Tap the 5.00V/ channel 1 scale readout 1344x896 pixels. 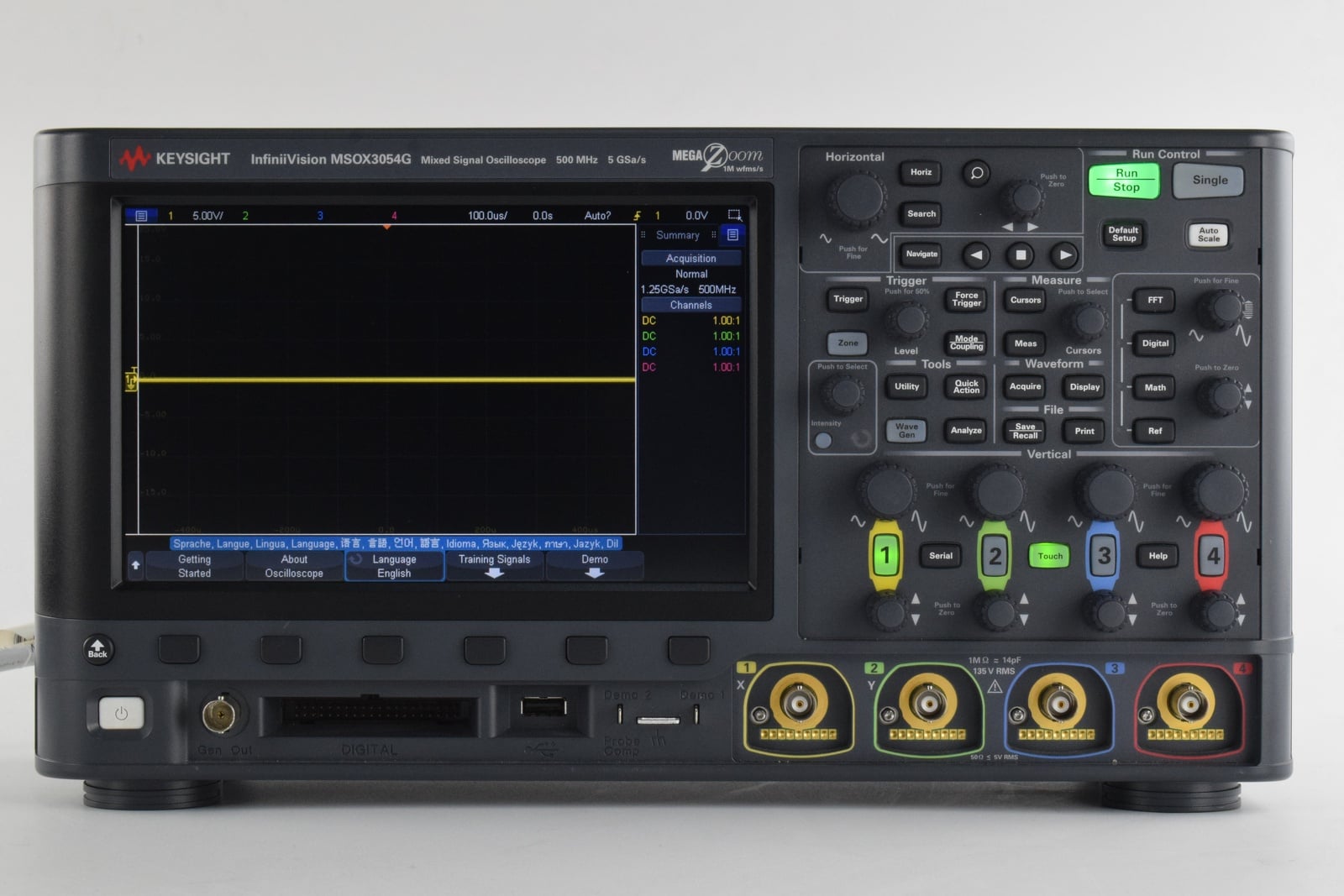point(207,216)
